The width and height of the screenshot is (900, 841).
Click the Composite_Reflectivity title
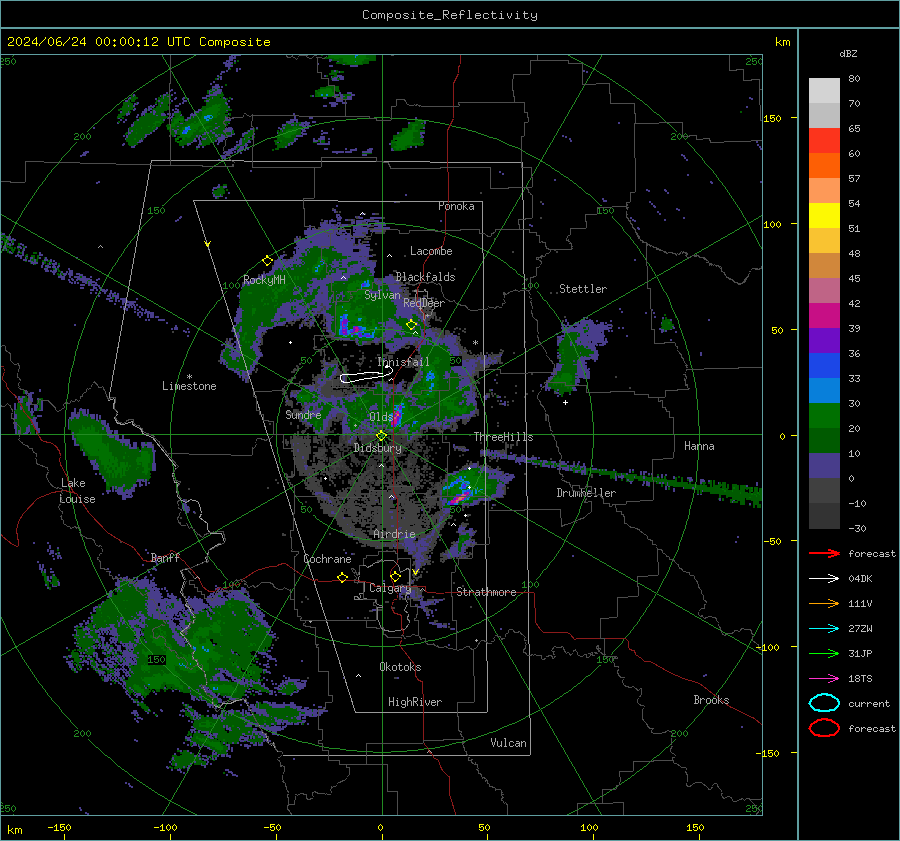(450, 15)
